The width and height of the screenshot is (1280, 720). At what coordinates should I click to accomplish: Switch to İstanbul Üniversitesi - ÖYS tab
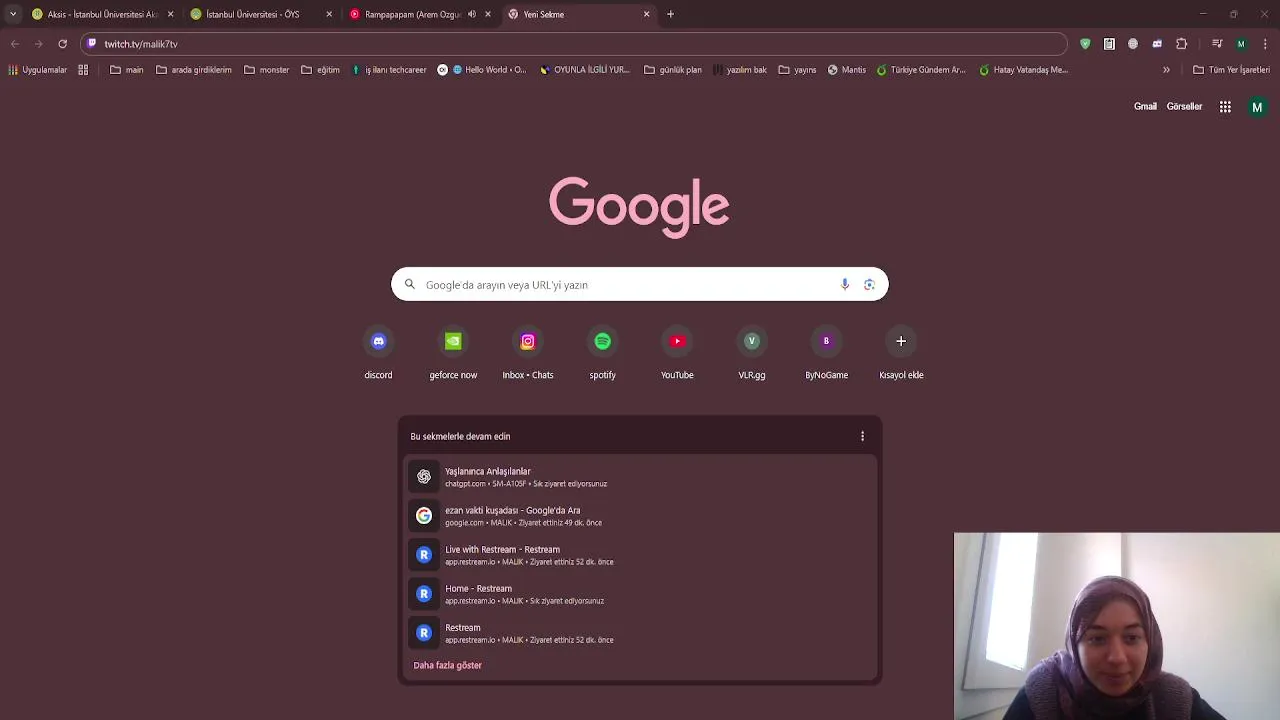coord(260,14)
